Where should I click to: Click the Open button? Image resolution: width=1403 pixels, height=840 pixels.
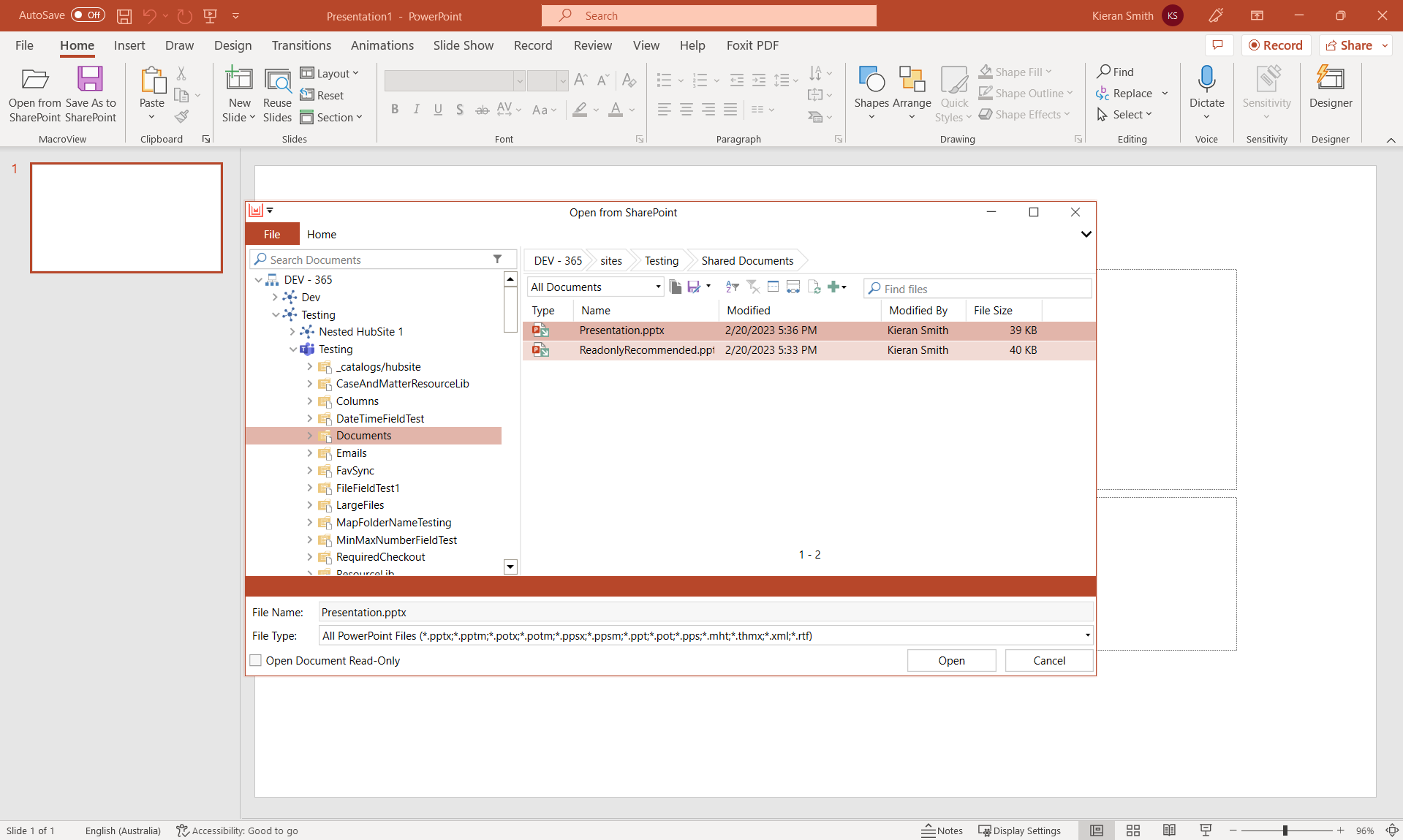tap(951, 660)
